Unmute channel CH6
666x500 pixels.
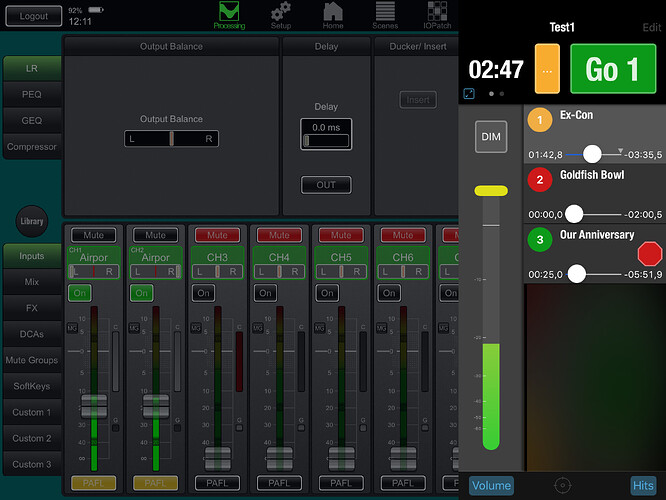(403, 235)
